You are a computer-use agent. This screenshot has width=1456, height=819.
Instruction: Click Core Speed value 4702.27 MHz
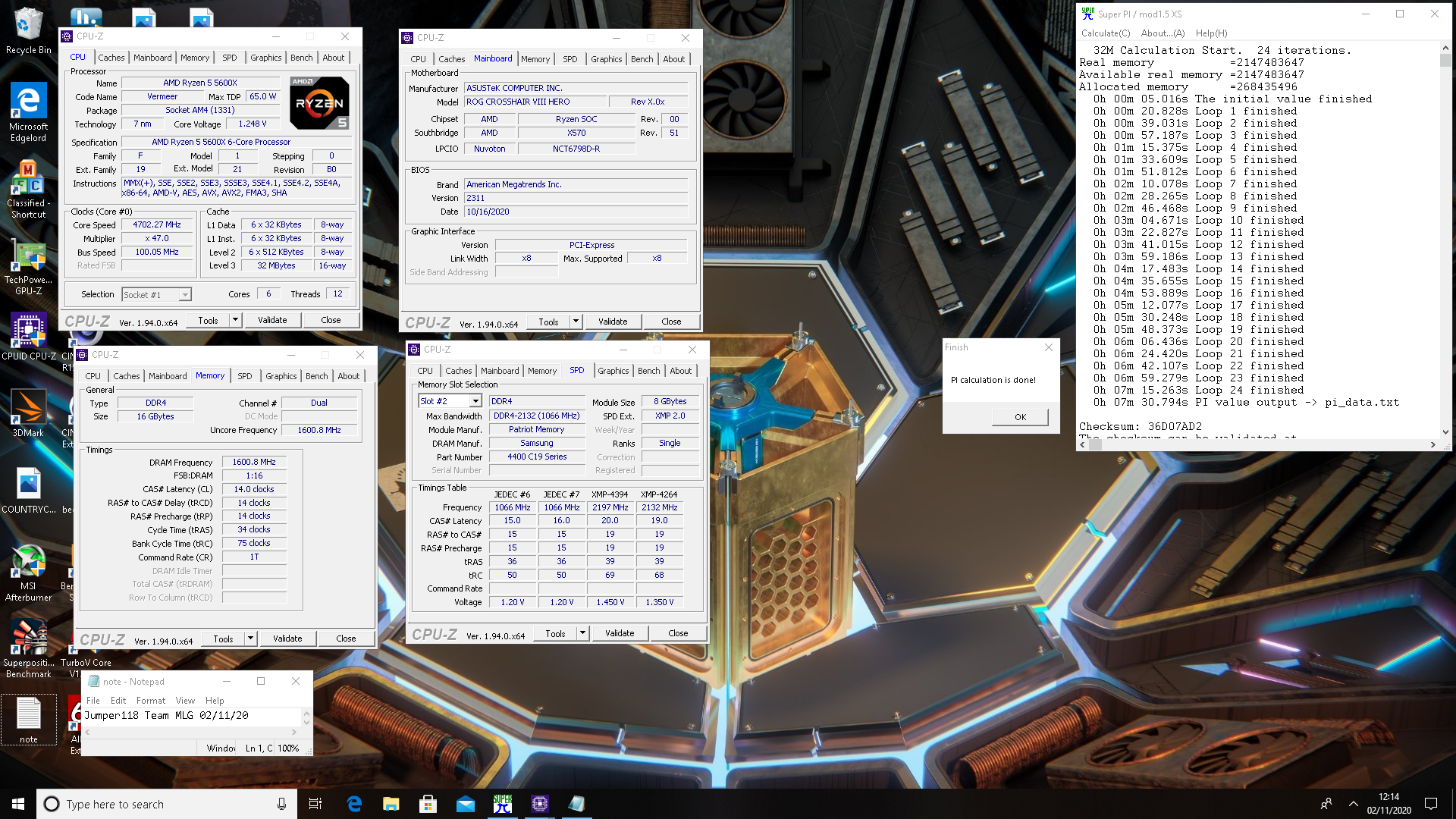tap(157, 224)
